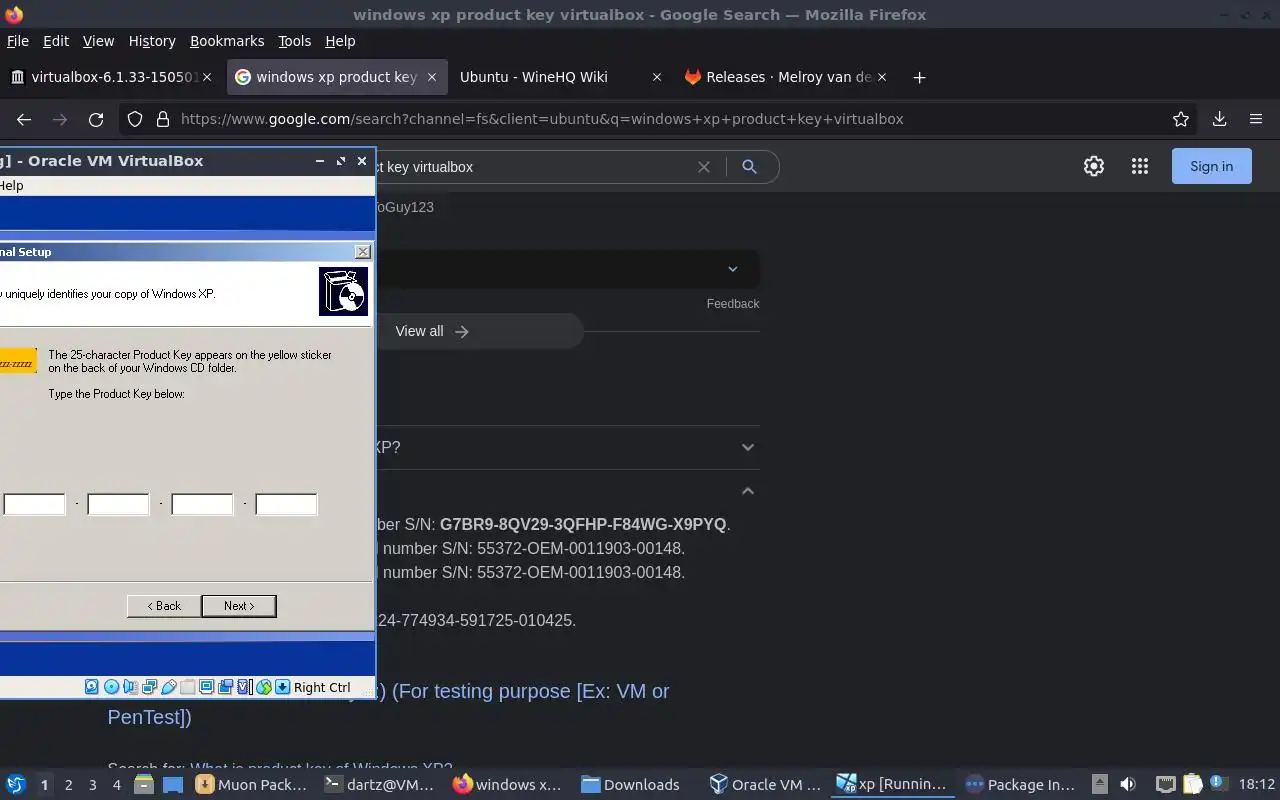Open a new Firefox tab with plus button
1280x800 pixels.
919,77
